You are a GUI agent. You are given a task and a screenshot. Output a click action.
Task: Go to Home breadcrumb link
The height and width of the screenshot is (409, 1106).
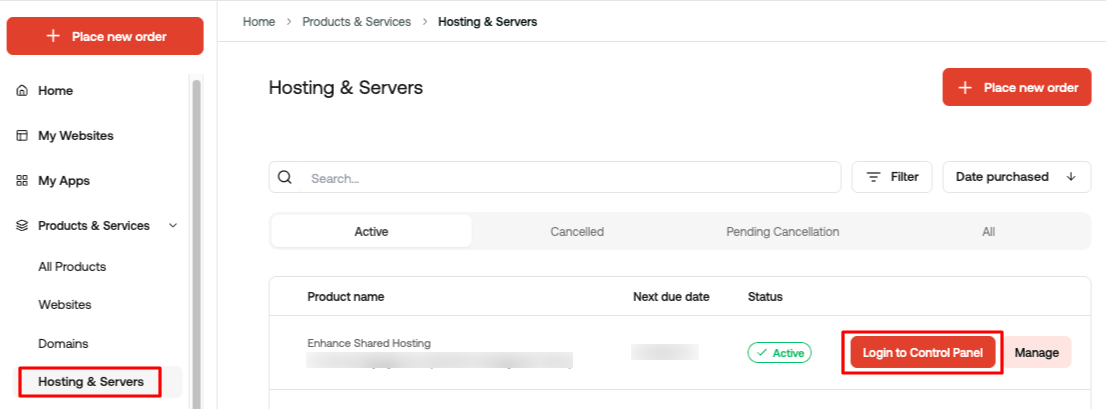tap(259, 22)
